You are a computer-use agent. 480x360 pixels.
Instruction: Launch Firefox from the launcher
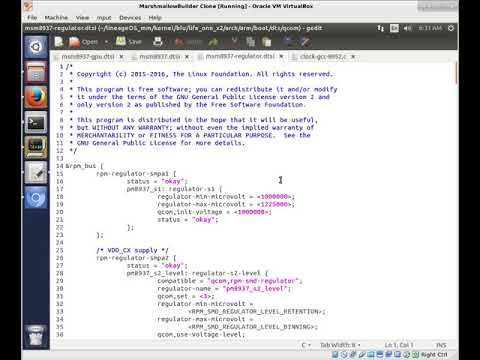(36, 97)
